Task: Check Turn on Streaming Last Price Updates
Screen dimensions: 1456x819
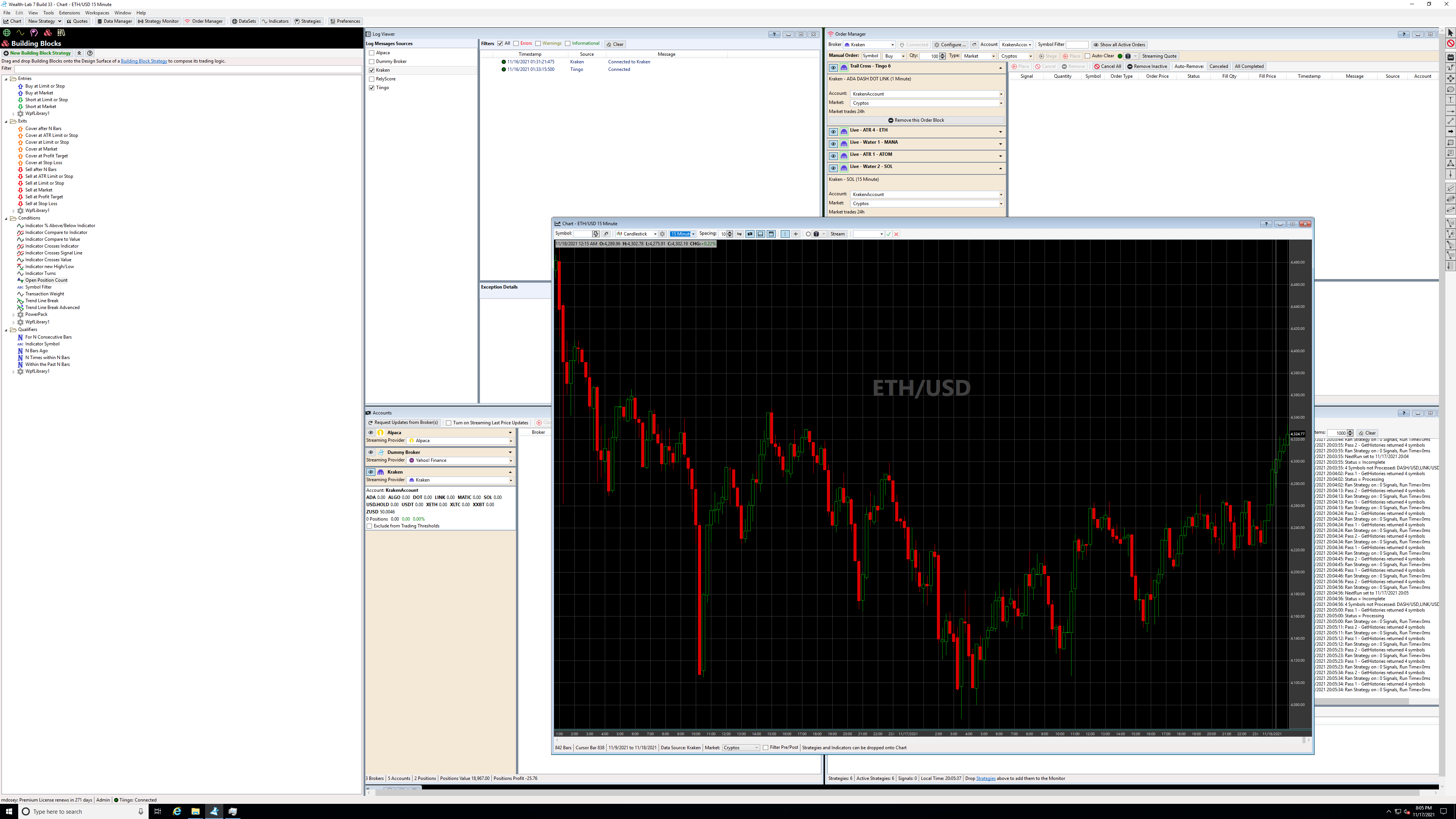Action: click(448, 422)
